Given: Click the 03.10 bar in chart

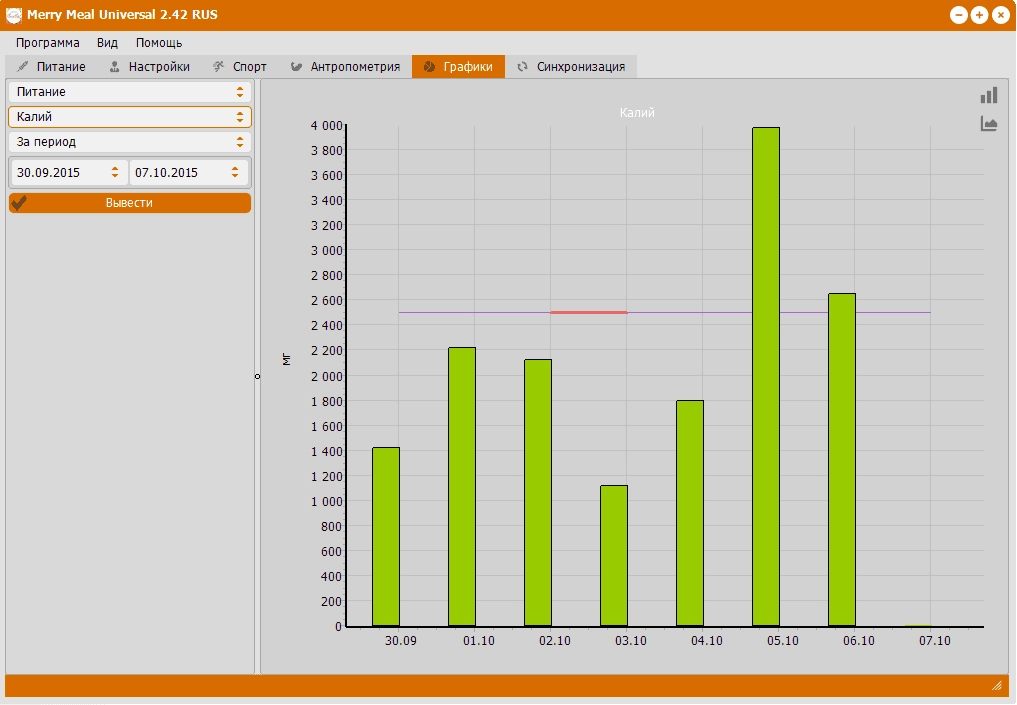Looking at the screenshot, I should pyautogui.click(x=614, y=556).
